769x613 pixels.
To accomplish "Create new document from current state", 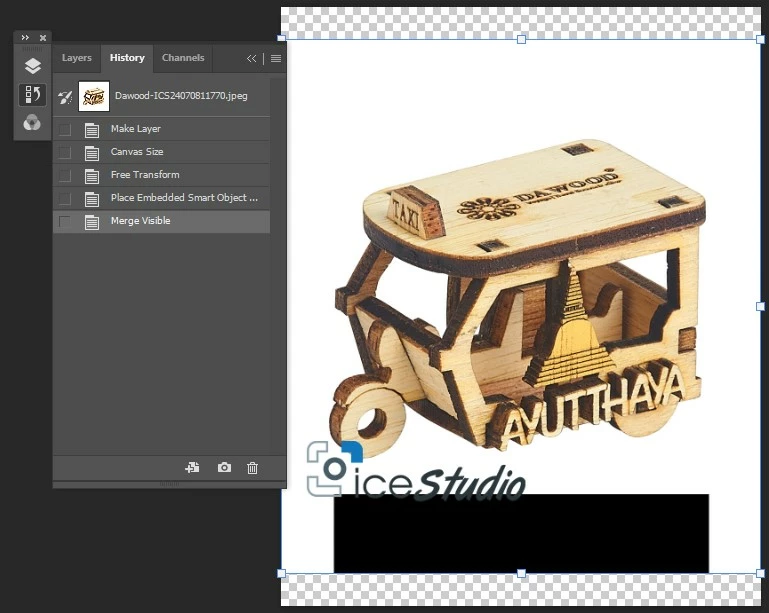I will click(x=192, y=467).
